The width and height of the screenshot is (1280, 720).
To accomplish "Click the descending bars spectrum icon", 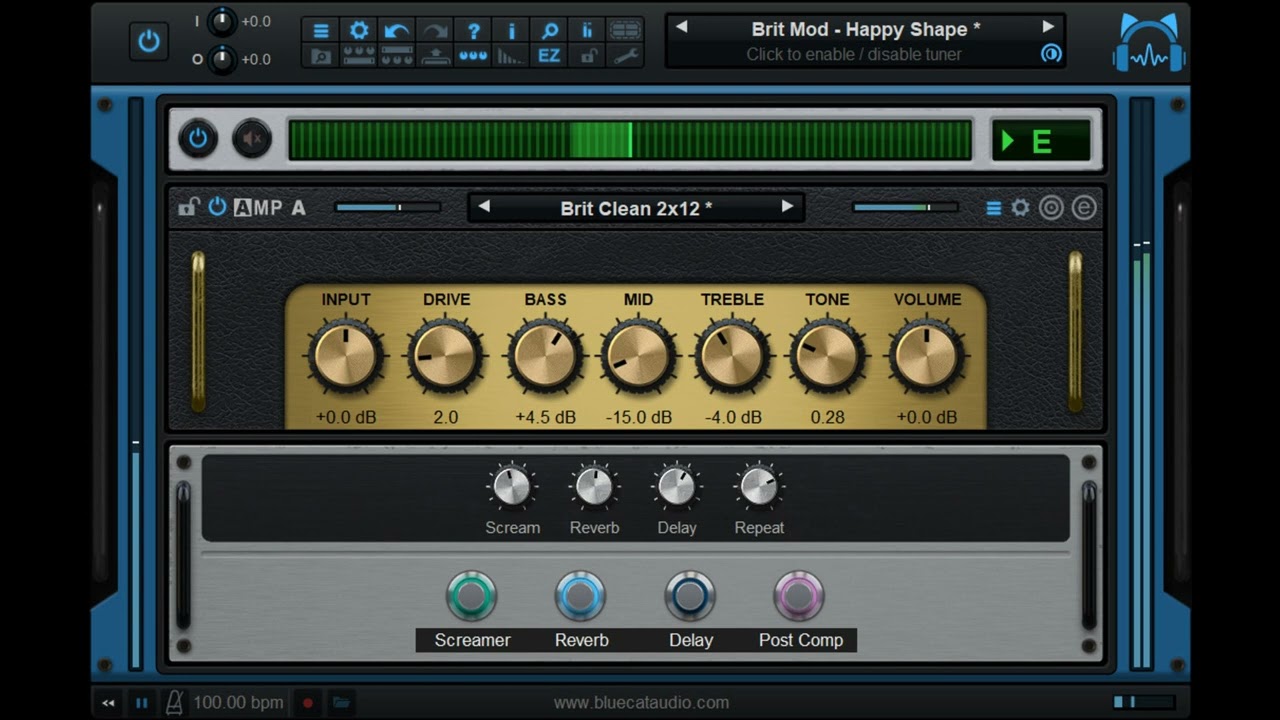I will point(511,56).
